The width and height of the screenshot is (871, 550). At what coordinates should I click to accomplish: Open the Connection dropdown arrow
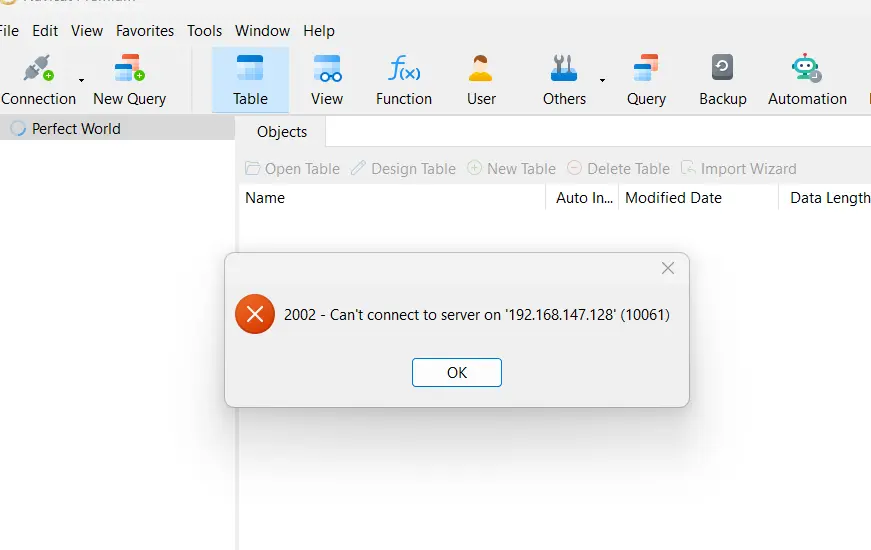(81, 81)
